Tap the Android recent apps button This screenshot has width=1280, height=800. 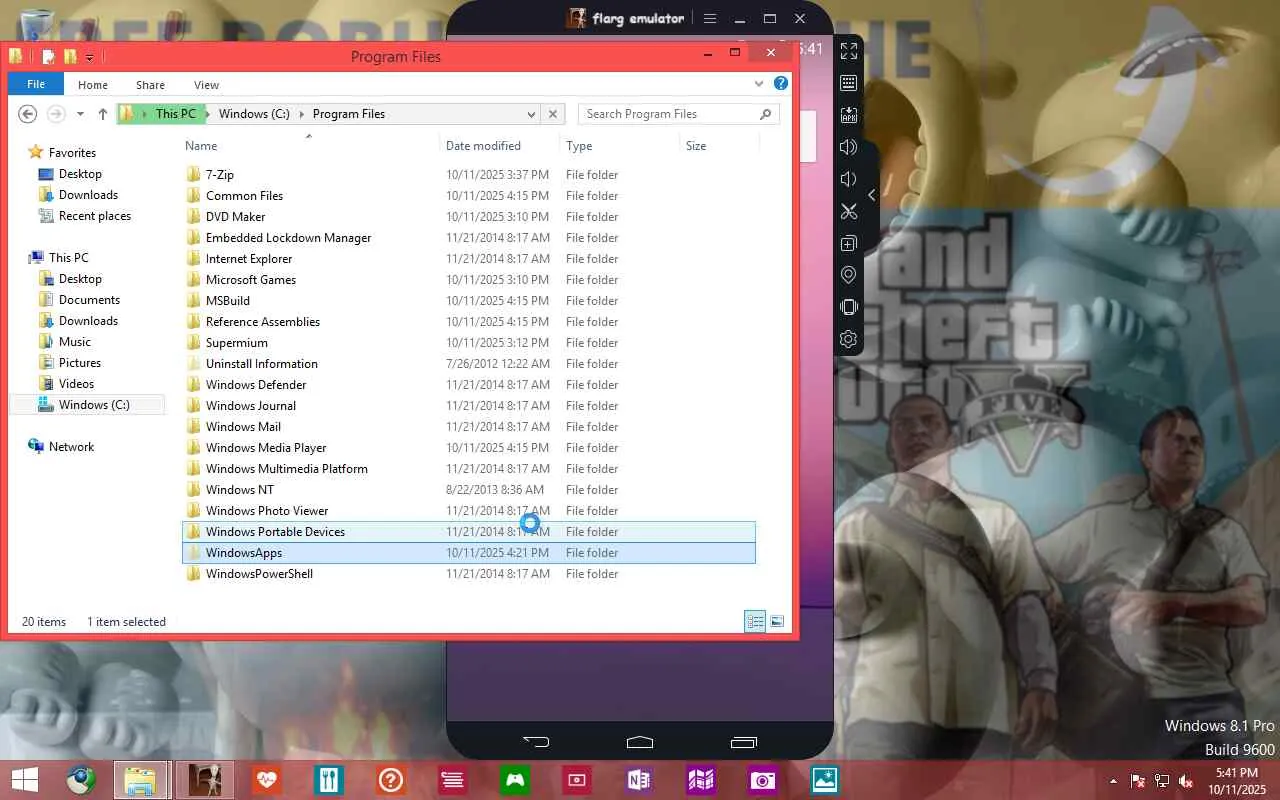click(x=744, y=742)
